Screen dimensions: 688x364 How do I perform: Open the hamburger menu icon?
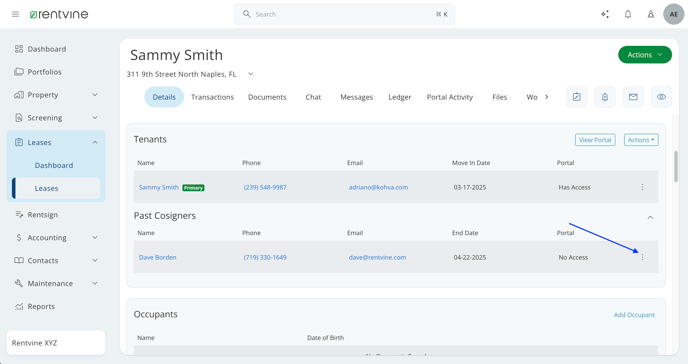[15, 14]
